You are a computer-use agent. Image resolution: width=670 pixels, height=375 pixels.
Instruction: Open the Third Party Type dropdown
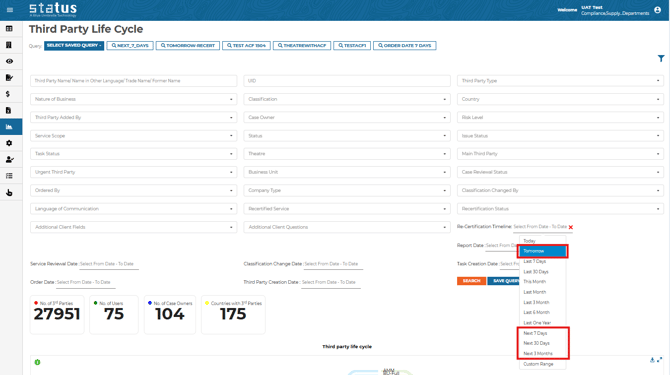(x=560, y=81)
